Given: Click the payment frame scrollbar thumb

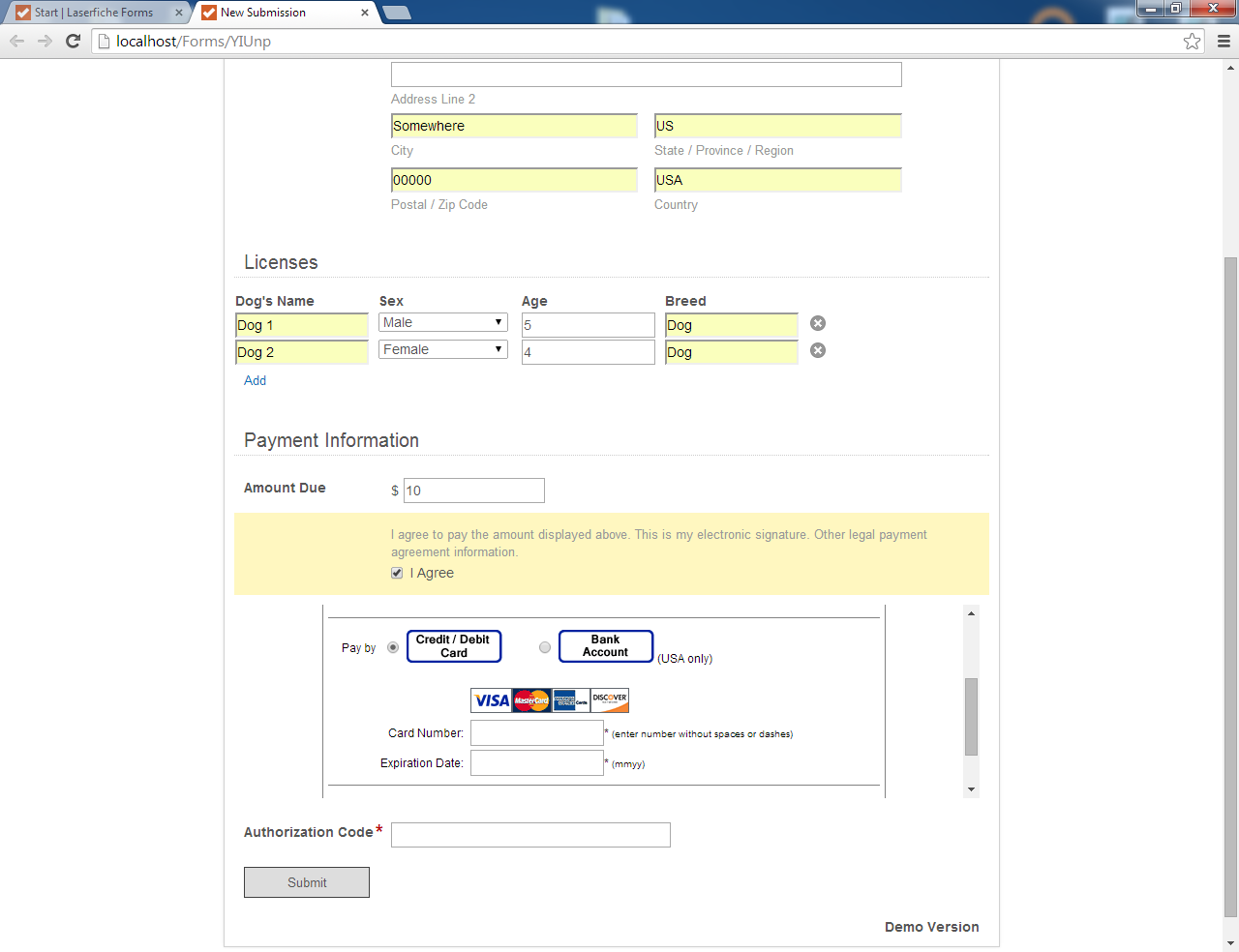Looking at the screenshot, I should pyautogui.click(x=971, y=717).
